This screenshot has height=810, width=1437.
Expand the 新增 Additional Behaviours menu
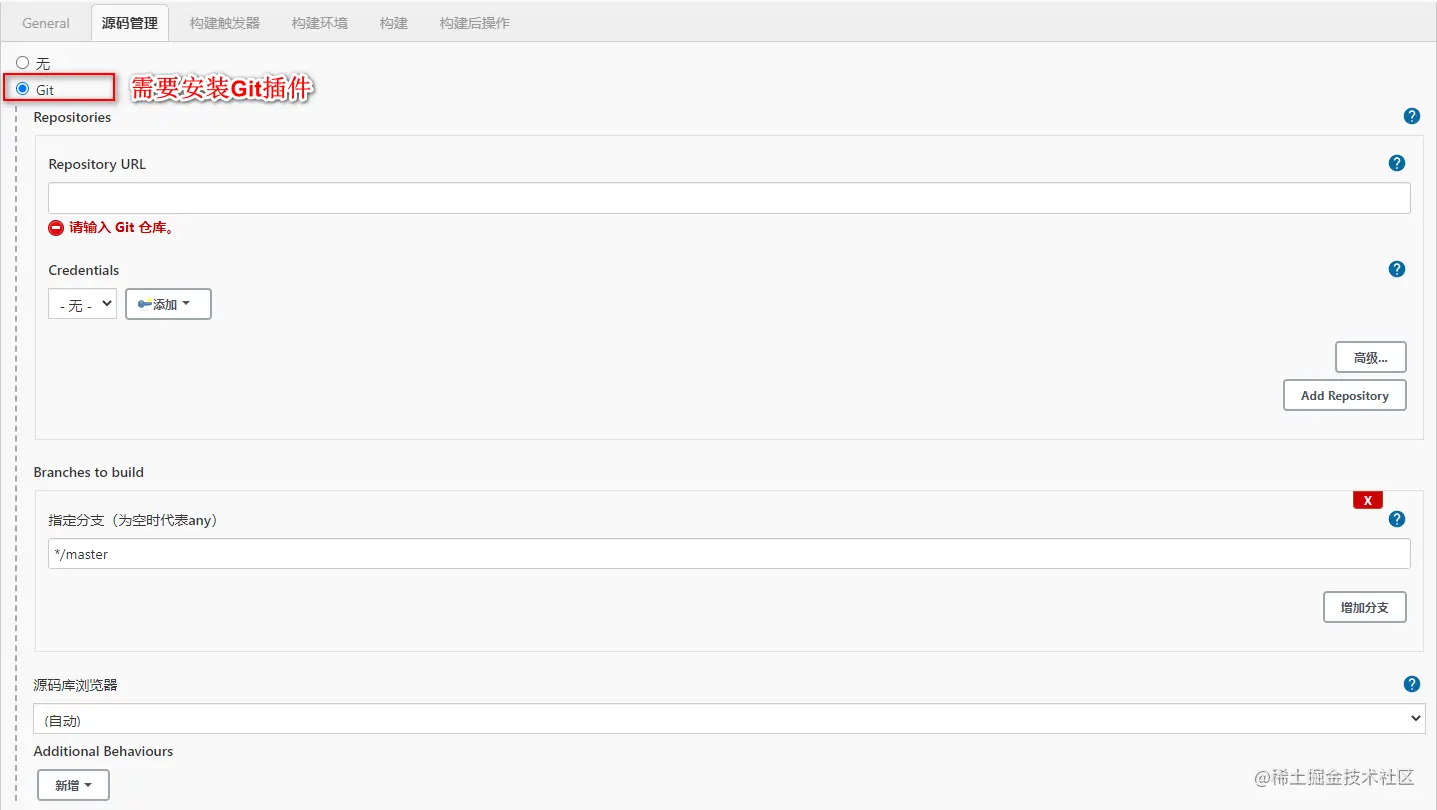(x=73, y=785)
